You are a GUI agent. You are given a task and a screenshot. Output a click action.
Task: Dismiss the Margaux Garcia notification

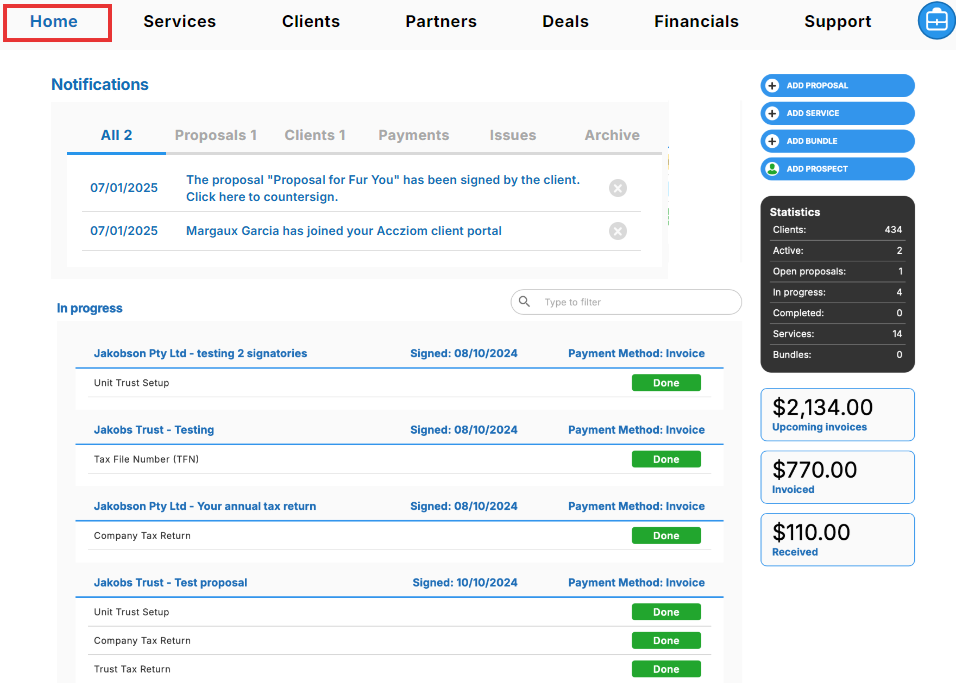point(618,231)
